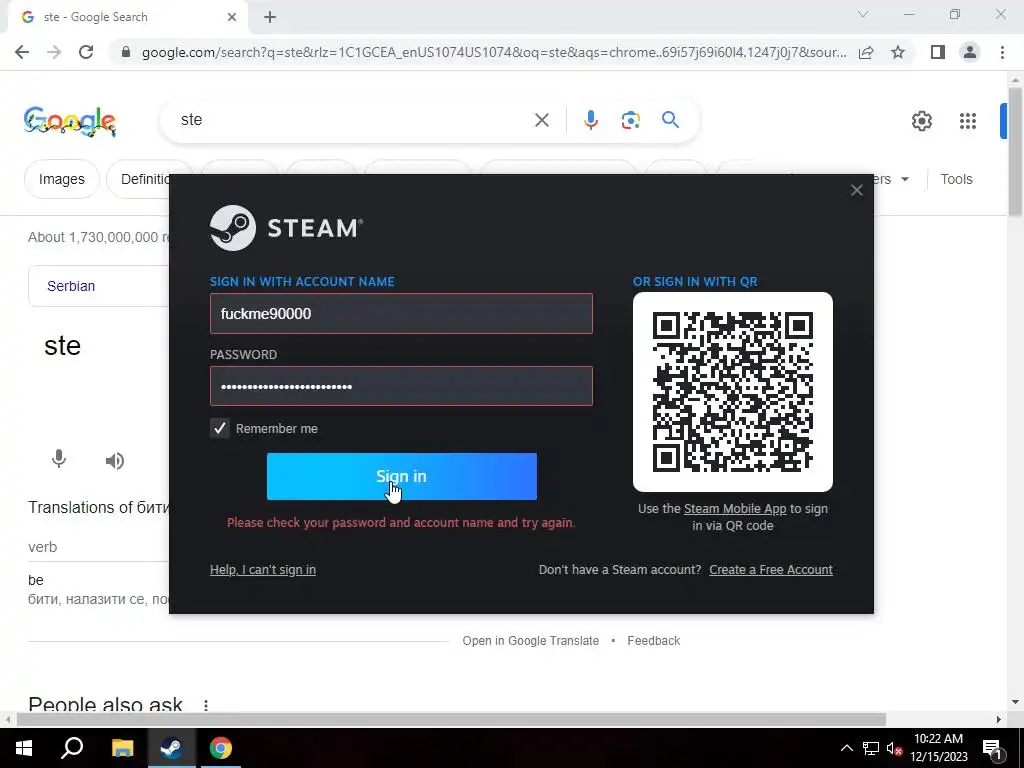
Task: Reload the Google search page
Action: 86,52
